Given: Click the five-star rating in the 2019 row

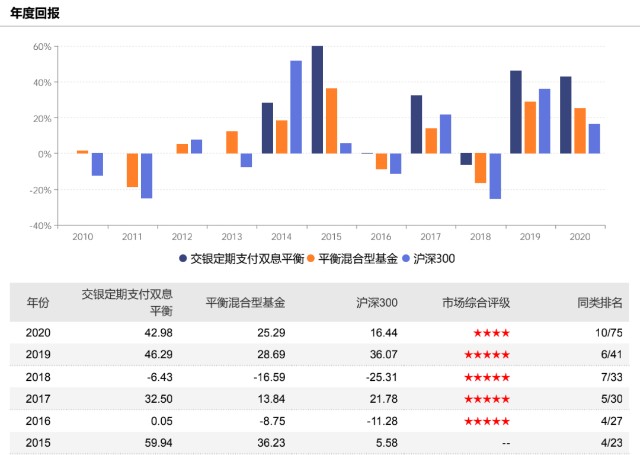Looking at the screenshot, I should pyautogui.click(x=490, y=355).
